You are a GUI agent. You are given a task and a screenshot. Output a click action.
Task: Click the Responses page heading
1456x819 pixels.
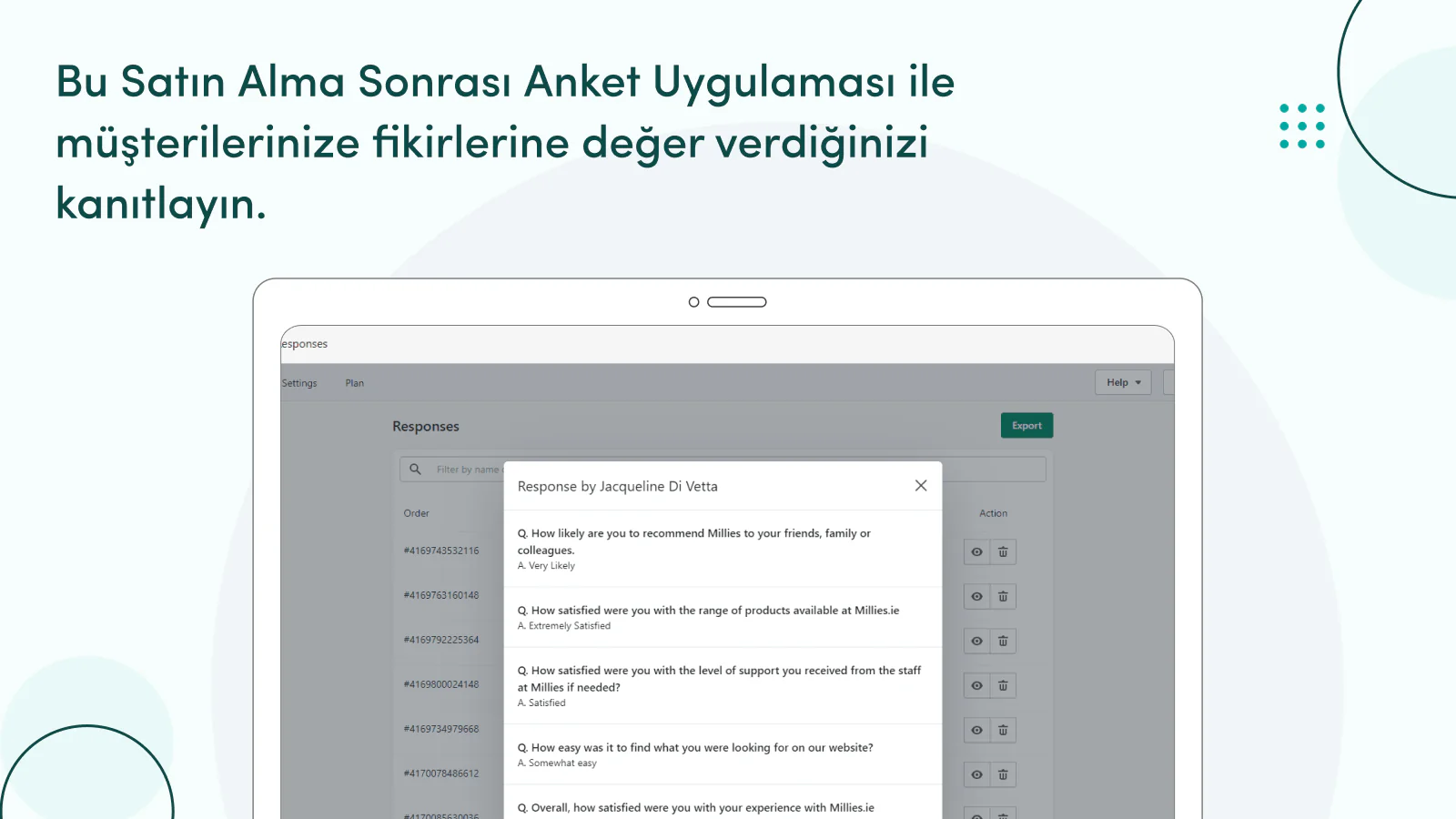426,426
